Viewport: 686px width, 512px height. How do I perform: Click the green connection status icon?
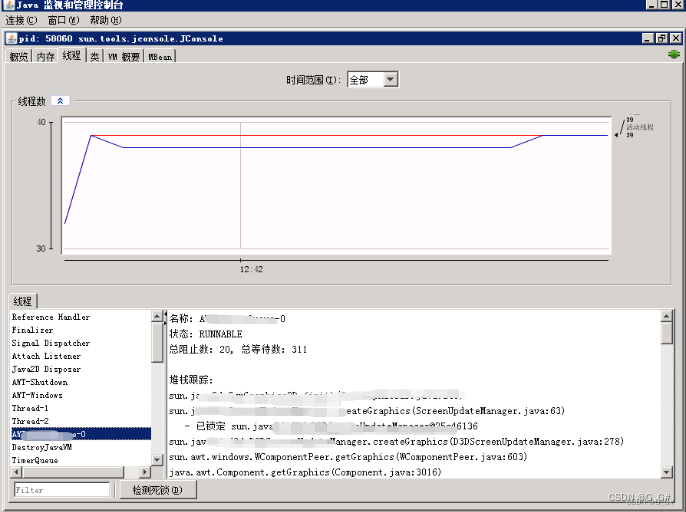click(x=673, y=56)
